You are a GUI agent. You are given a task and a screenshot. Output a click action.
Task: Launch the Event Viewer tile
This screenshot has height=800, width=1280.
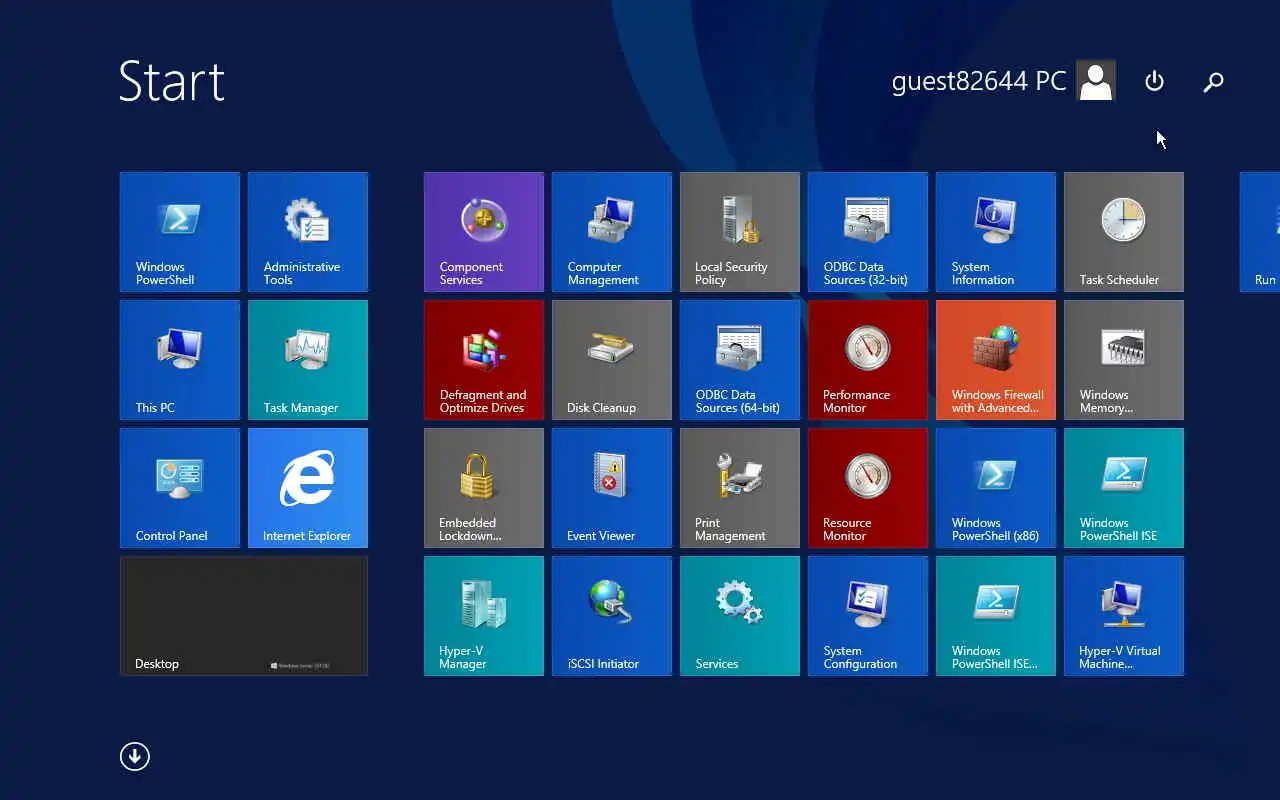tap(612, 488)
